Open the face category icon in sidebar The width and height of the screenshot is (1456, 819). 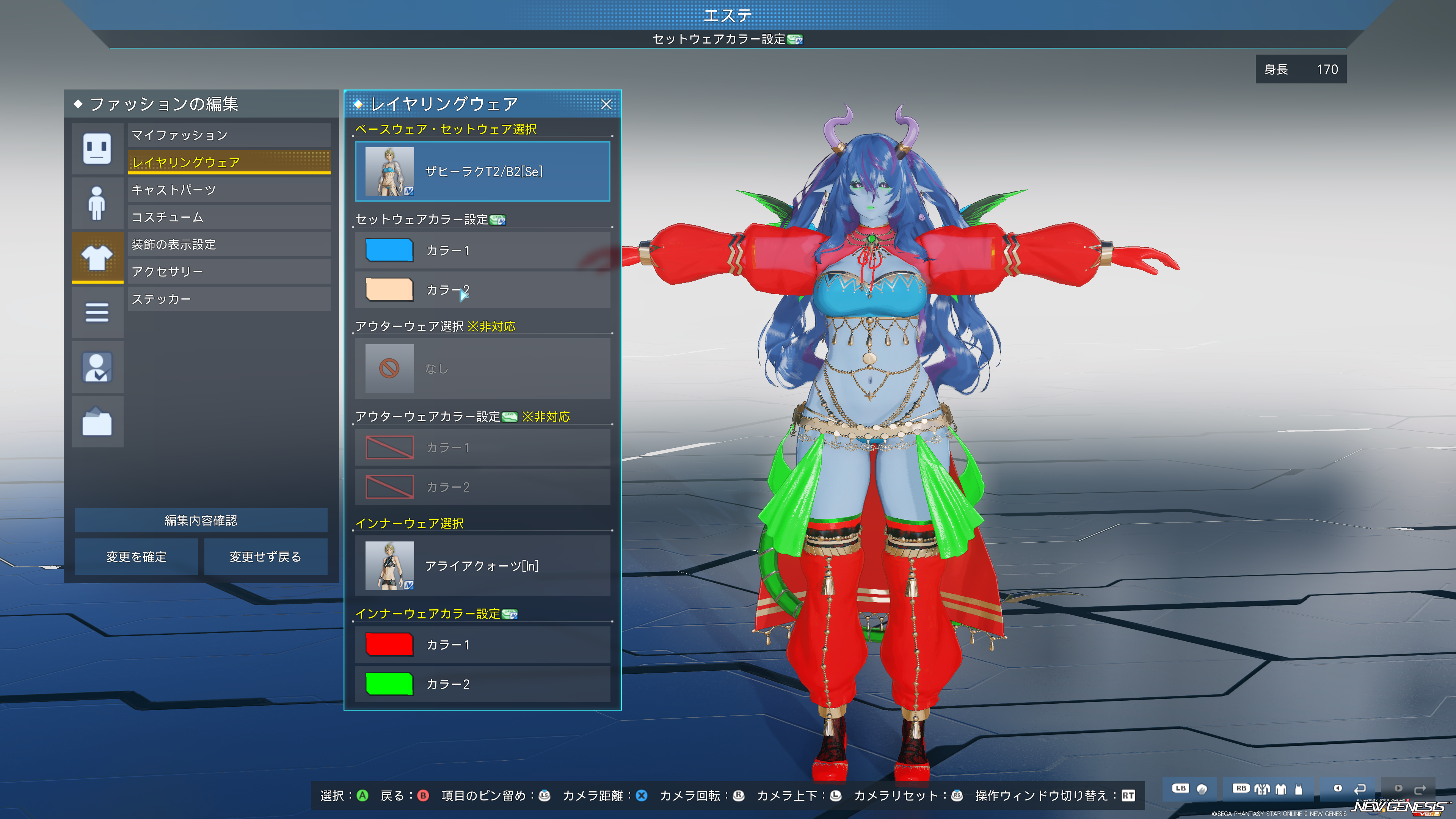click(x=97, y=149)
